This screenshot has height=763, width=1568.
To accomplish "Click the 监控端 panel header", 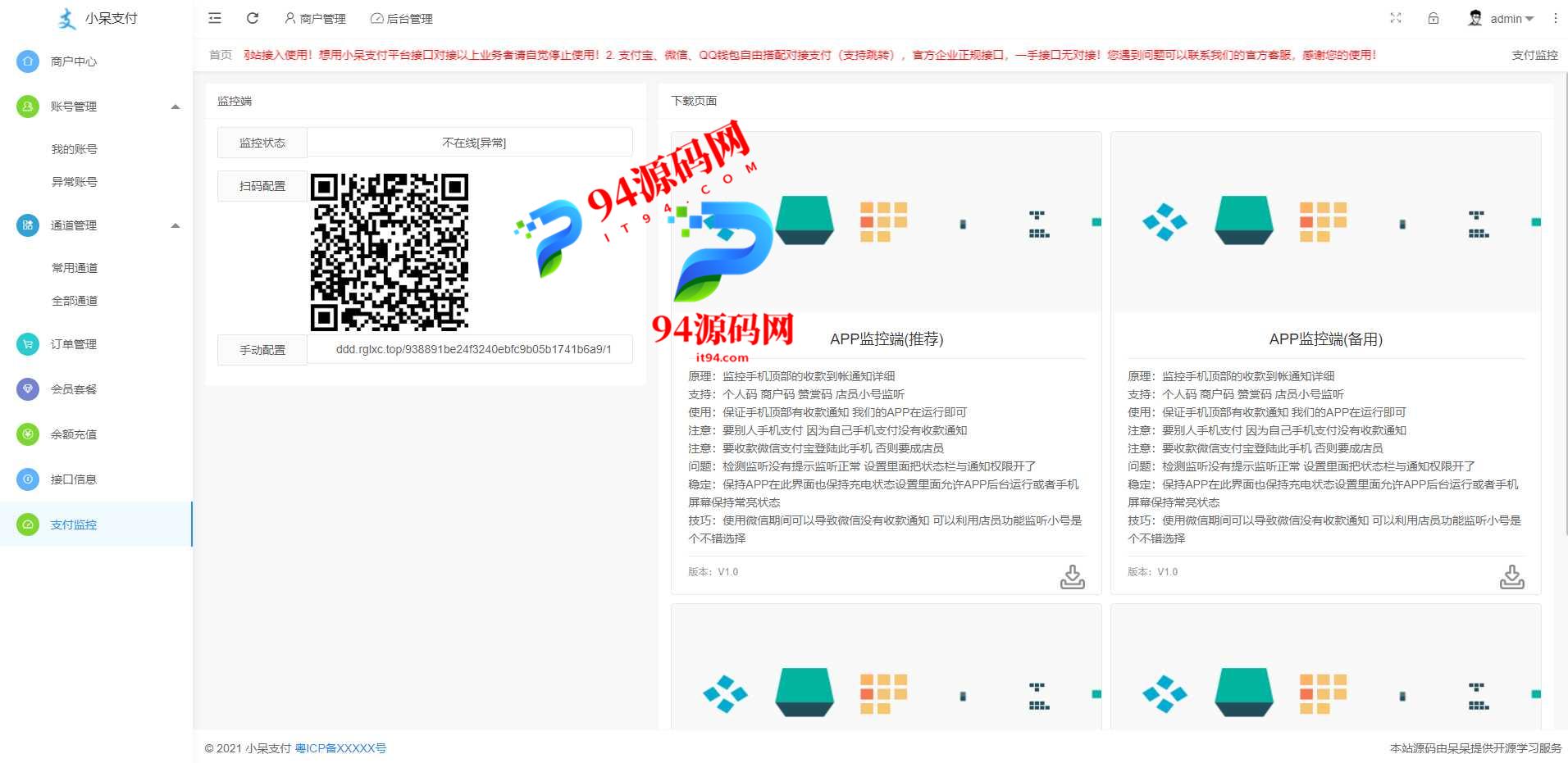I will (235, 101).
